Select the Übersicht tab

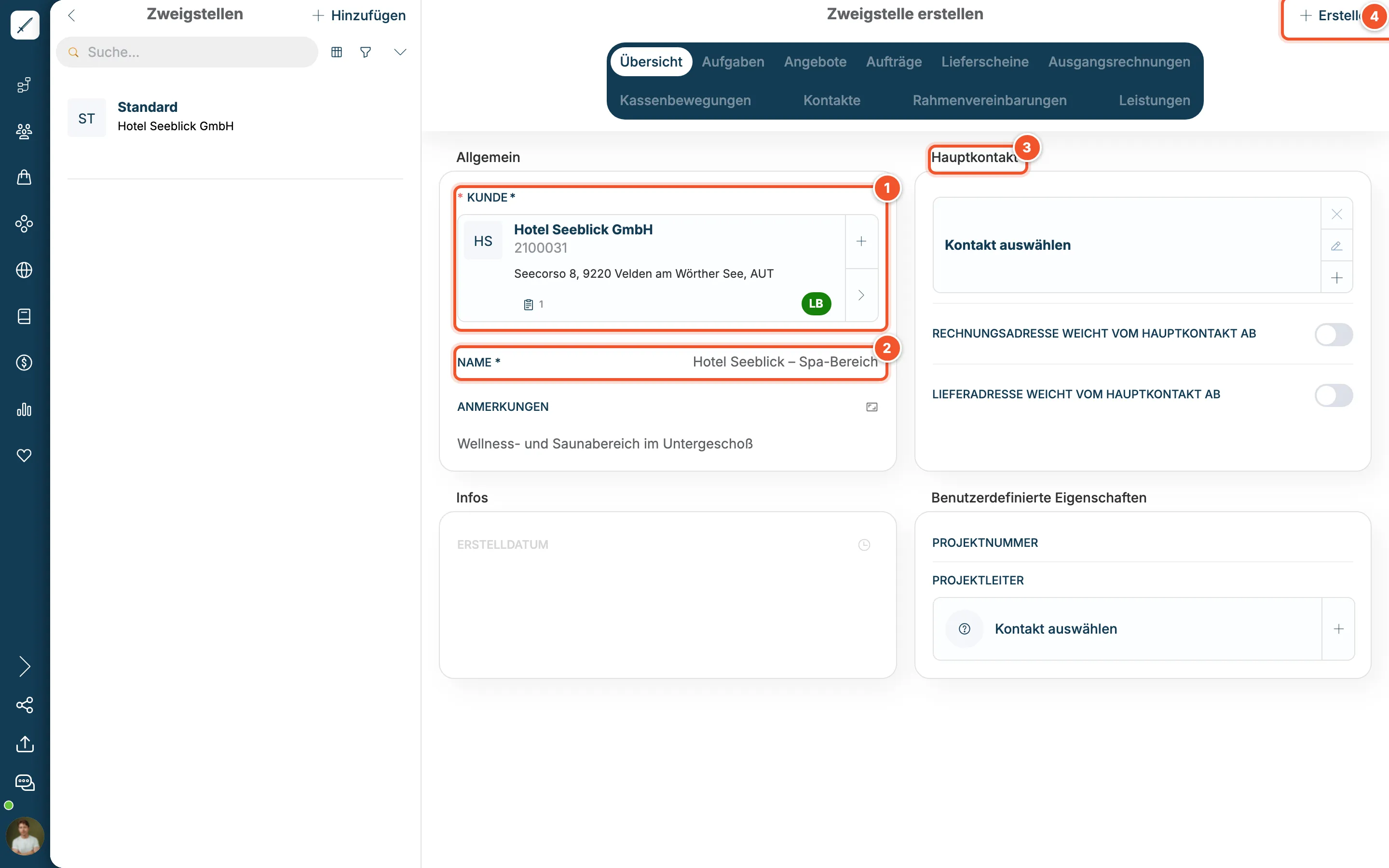pyautogui.click(x=651, y=61)
